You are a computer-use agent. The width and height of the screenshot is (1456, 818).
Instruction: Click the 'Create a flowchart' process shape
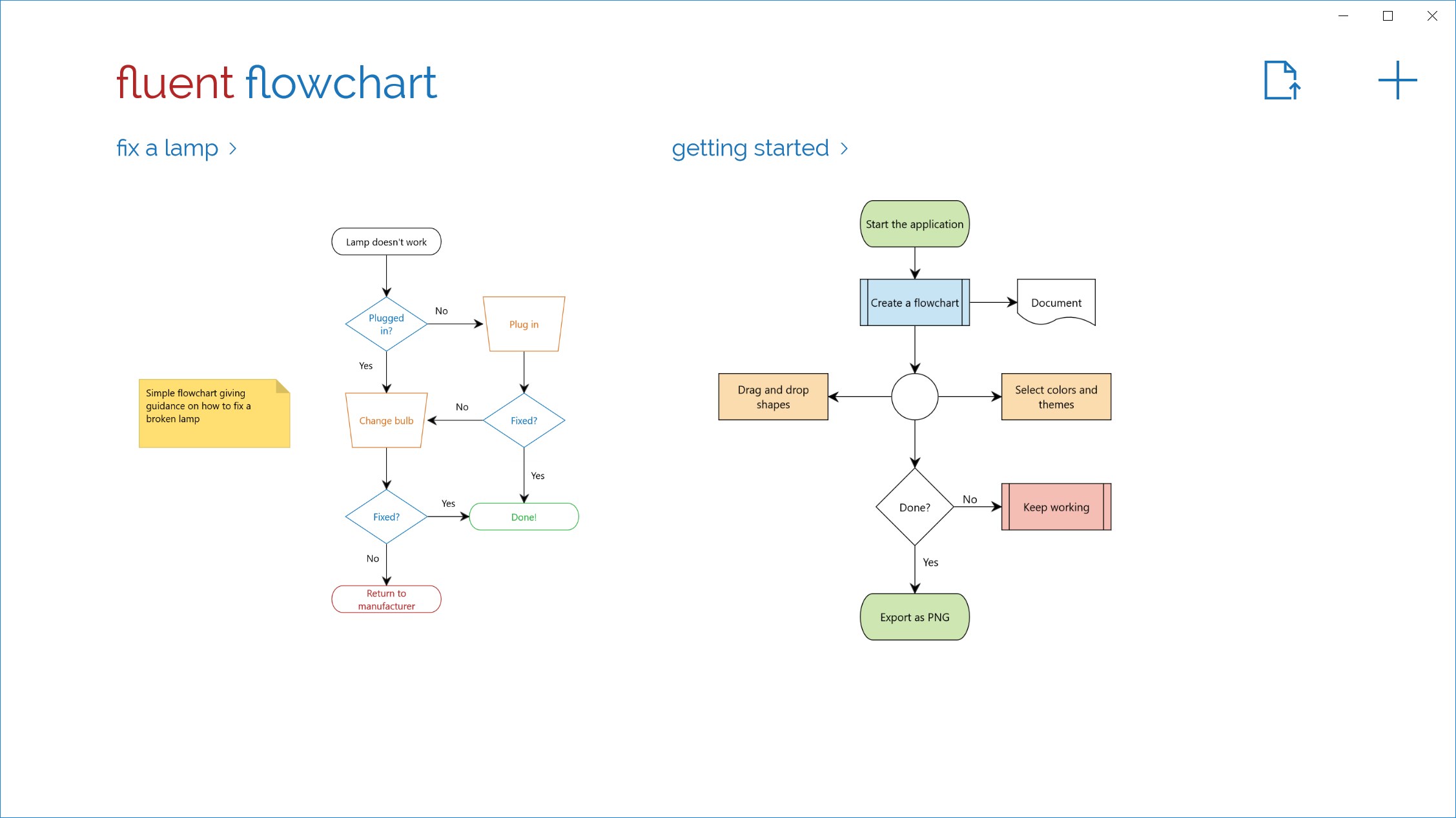point(913,302)
